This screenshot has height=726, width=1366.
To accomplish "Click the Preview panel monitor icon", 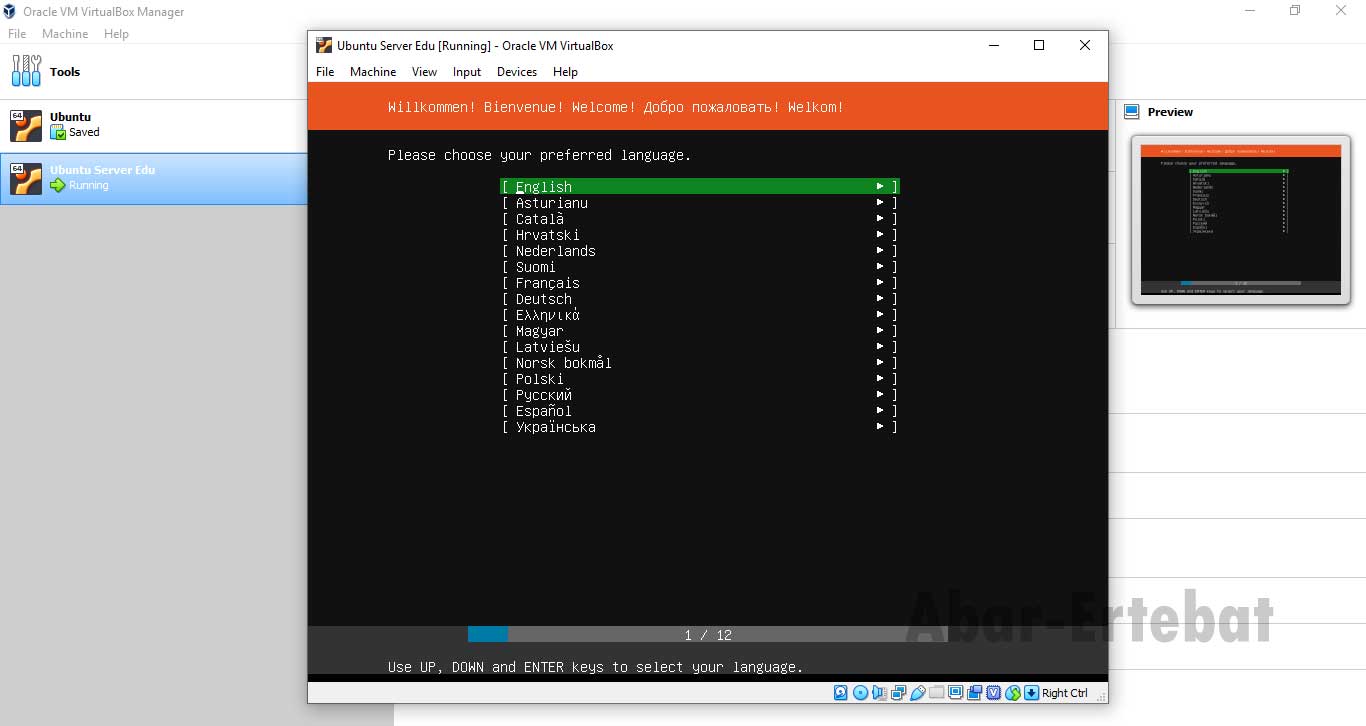I will [1132, 112].
